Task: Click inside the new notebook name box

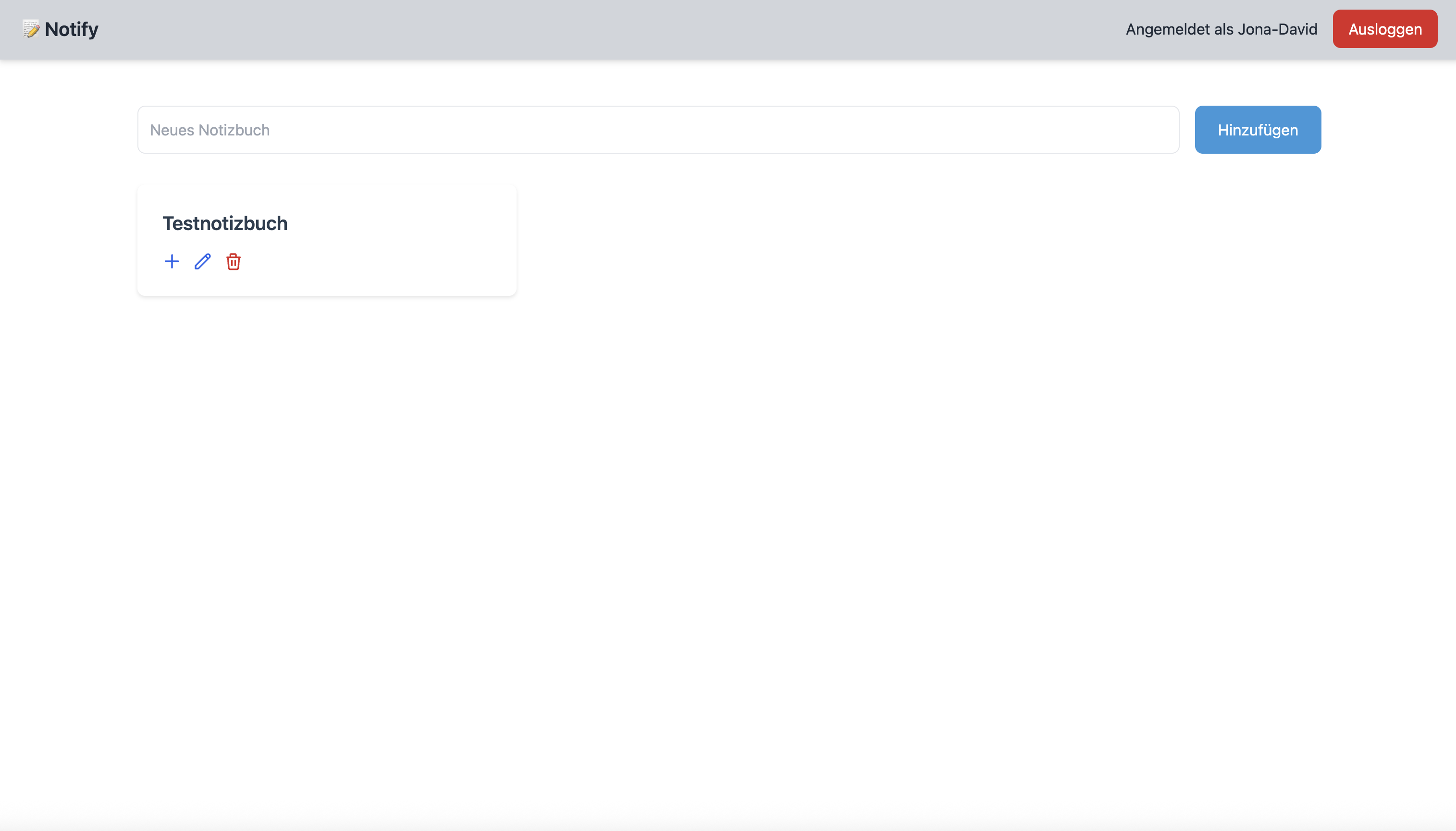Action: 658,130
